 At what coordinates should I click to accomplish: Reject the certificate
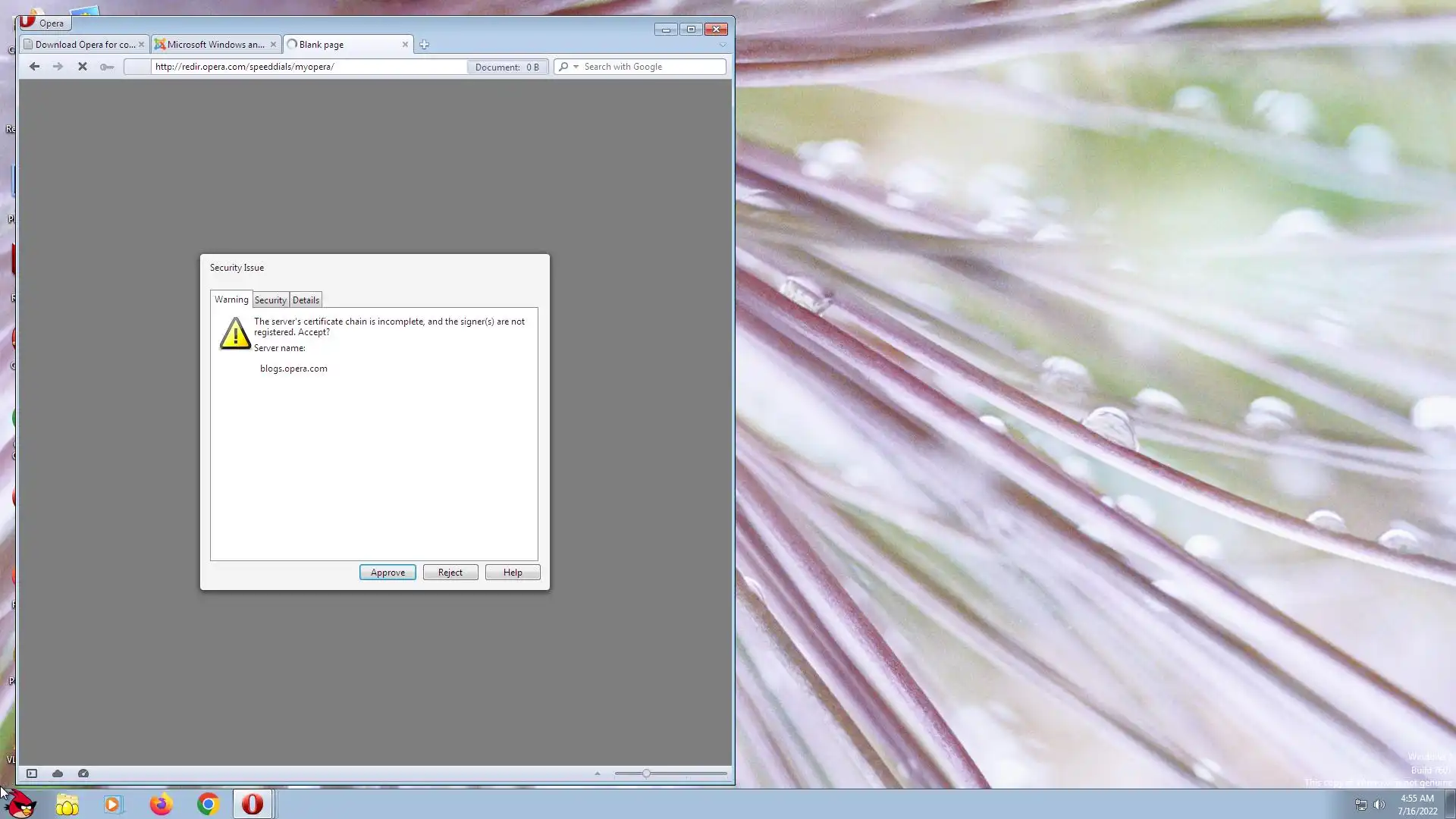click(x=450, y=573)
